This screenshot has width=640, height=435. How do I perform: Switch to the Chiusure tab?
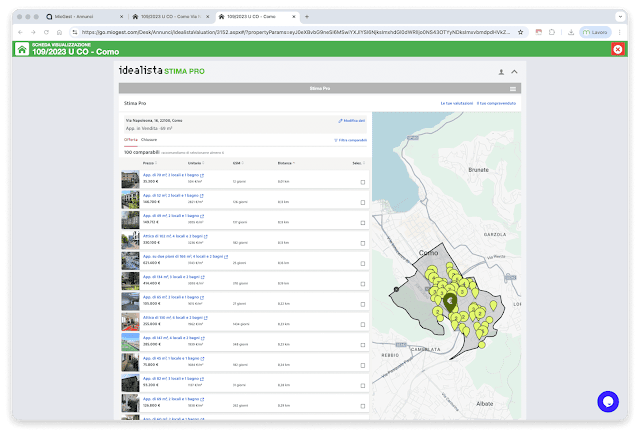(x=149, y=140)
